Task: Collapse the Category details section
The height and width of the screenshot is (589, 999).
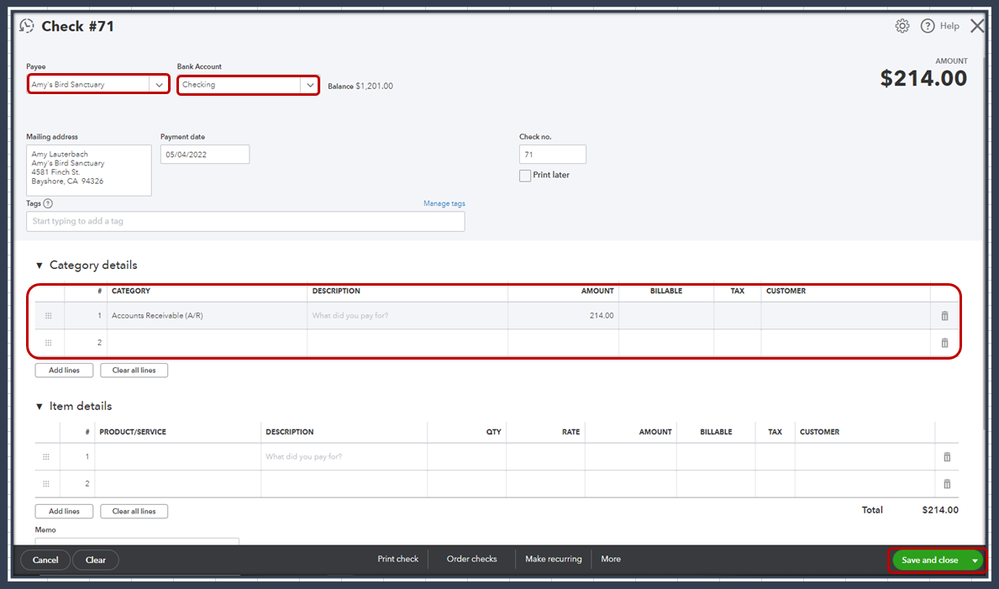Action: 39,265
